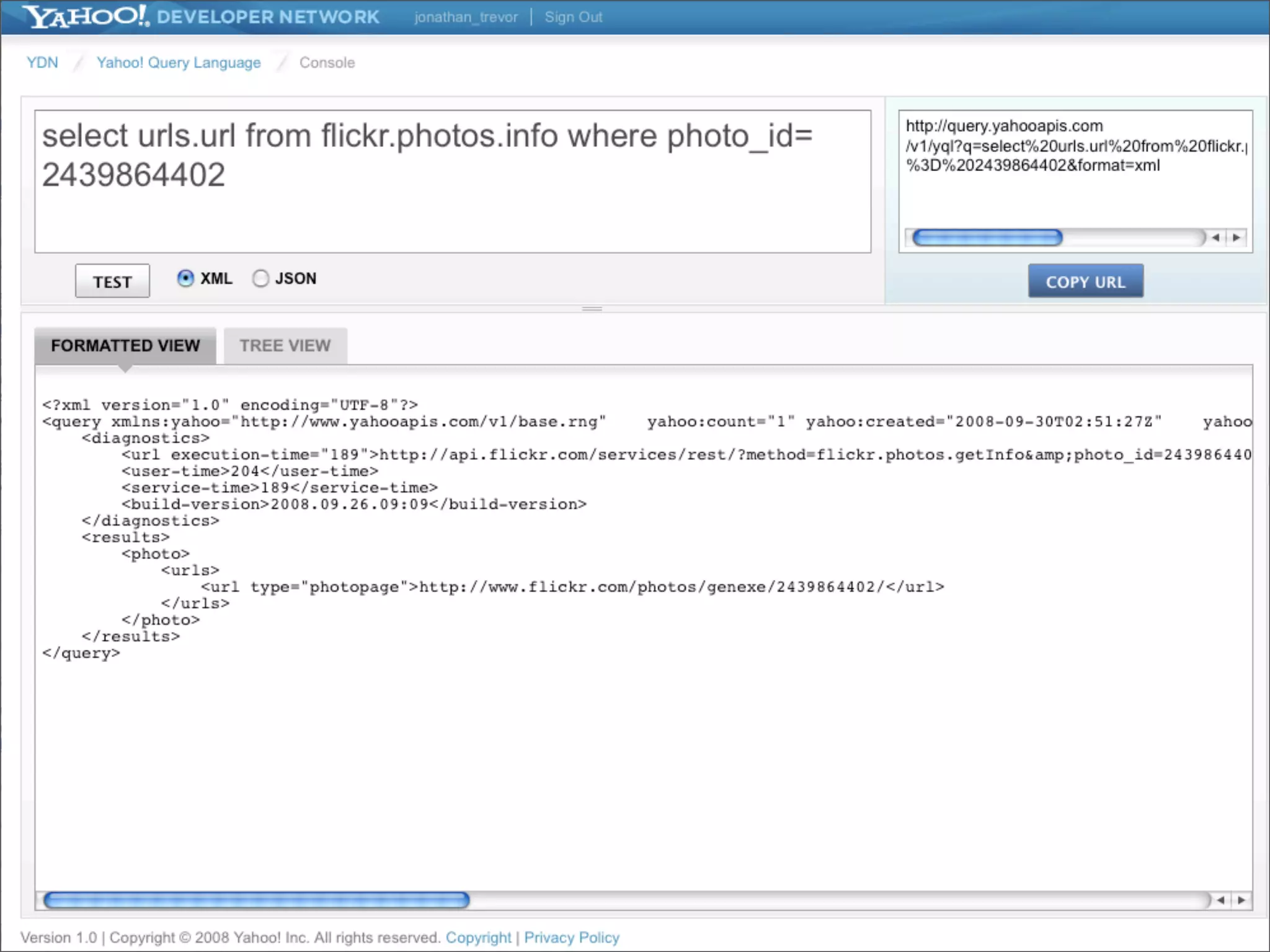Screen dimensions: 1270x952
Task: Click the Yahoo! Developer Network logo
Action: (x=202, y=16)
